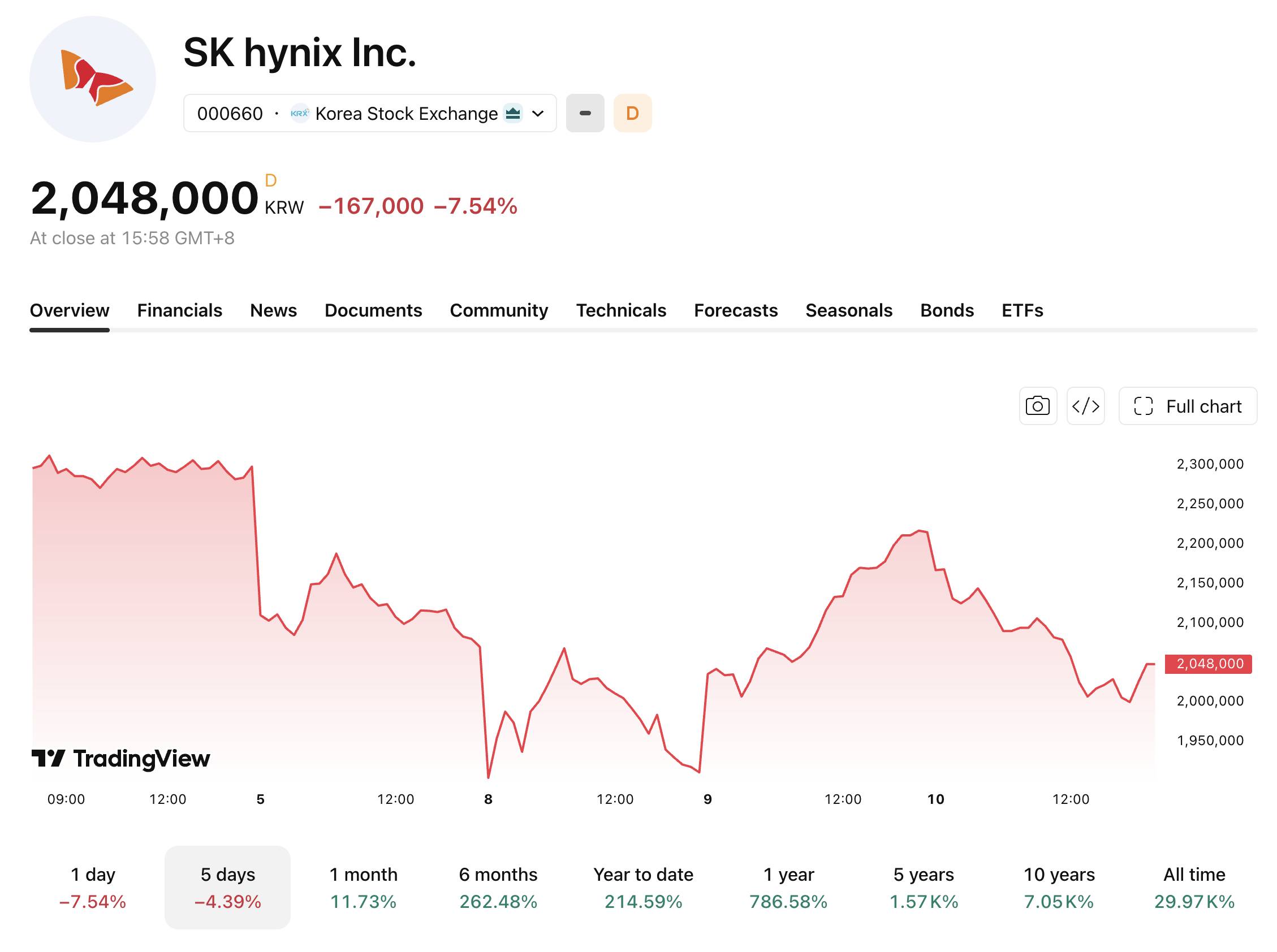Screen dimensions: 1277x952
Task: Click the 000660 ticker symbol text
Action: tap(230, 114)
